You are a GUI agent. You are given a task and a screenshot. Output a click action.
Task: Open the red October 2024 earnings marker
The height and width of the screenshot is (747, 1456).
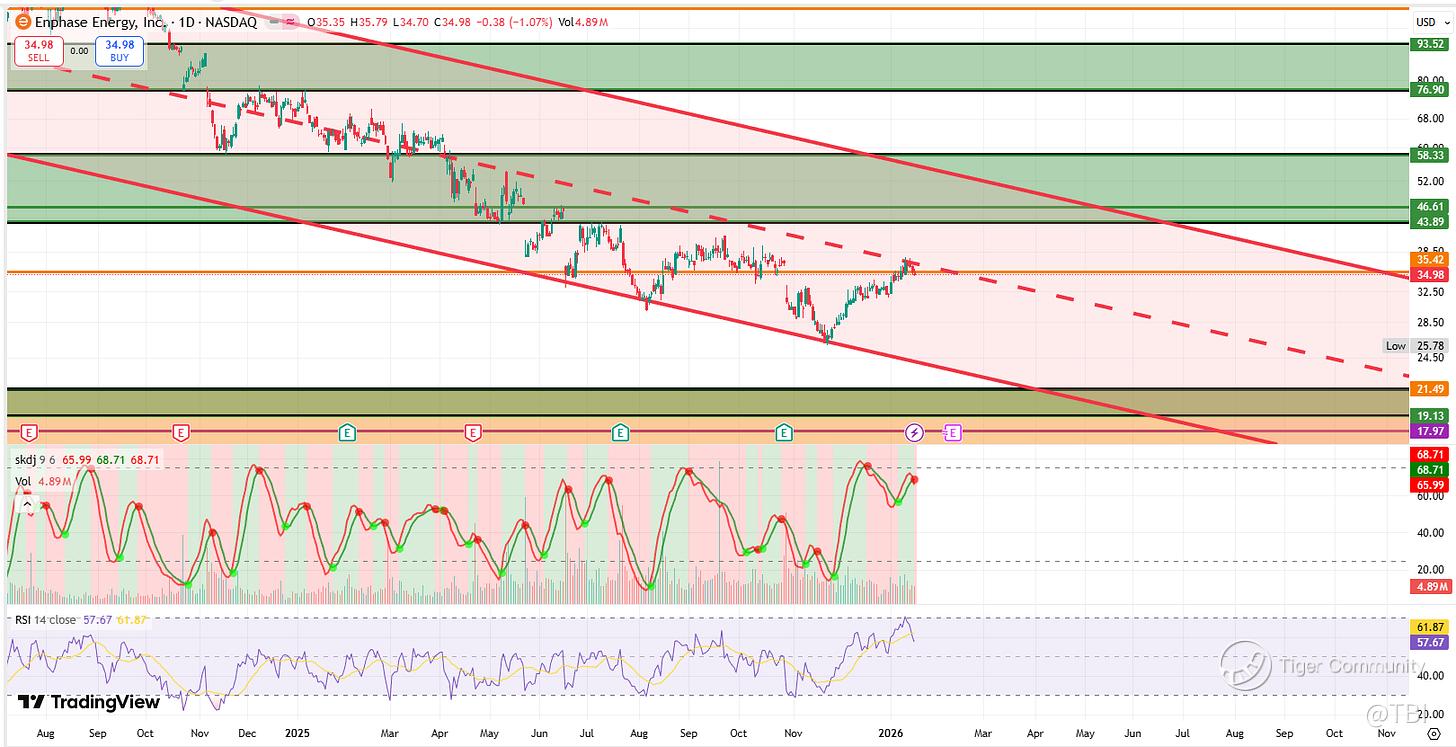pos(181,433)
